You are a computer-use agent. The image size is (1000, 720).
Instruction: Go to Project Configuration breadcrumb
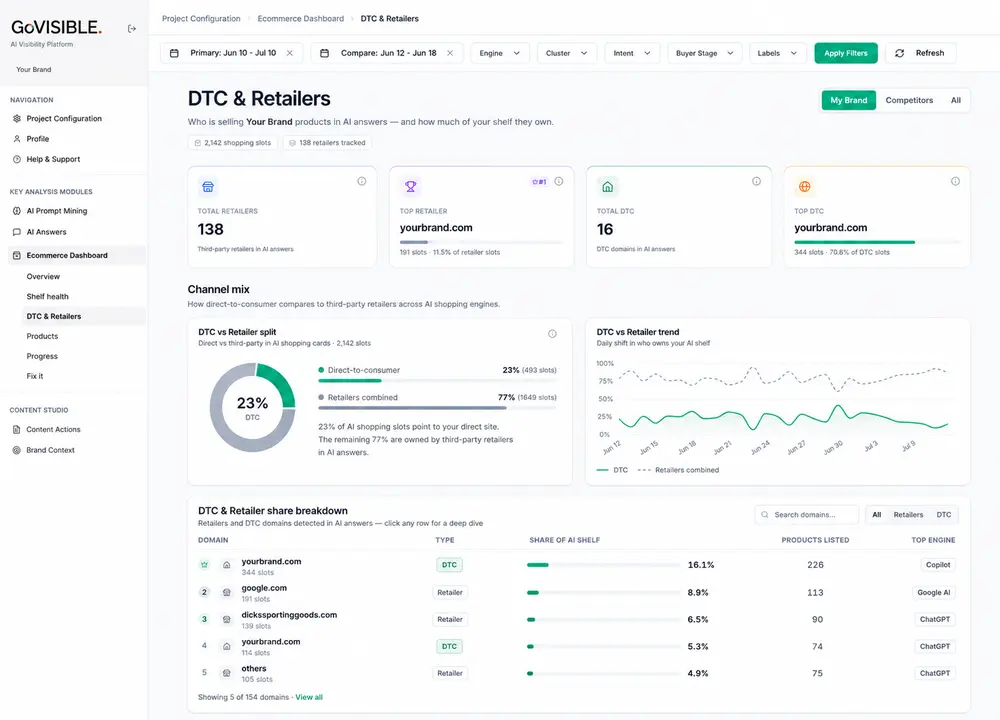[201, 18]
